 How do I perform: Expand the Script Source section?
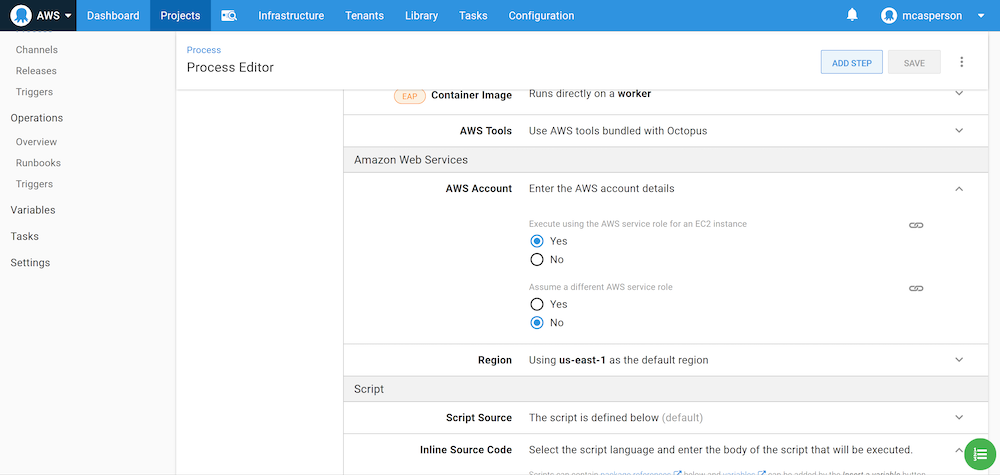pyautogui.click(x=959, y=417)
